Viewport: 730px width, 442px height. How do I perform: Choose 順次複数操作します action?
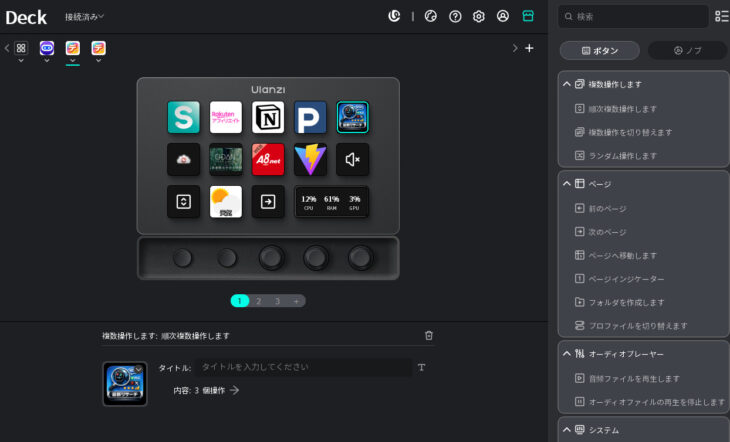coord(616,109)
